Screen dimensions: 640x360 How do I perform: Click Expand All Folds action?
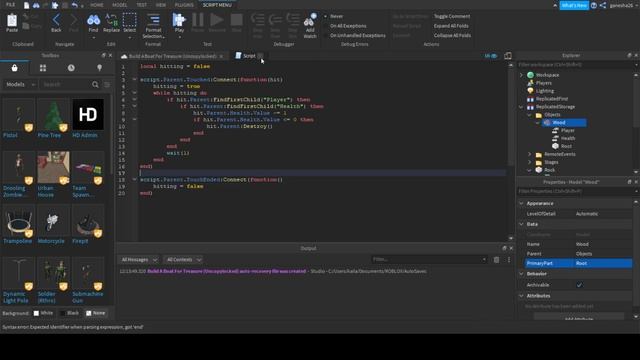pos(451,26)
